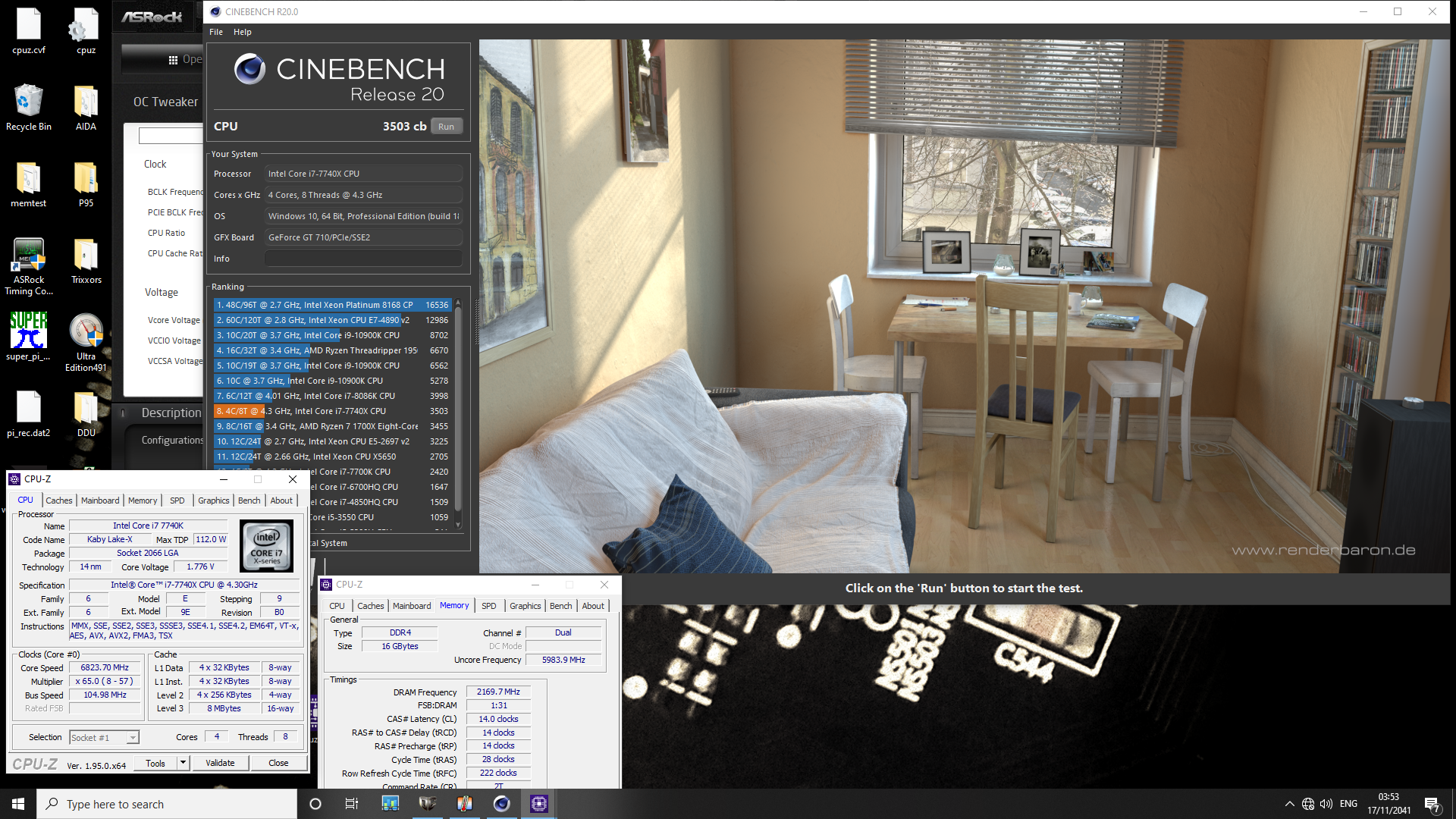Open Bench tab in left CPU-Z window

tap(249, 500)
